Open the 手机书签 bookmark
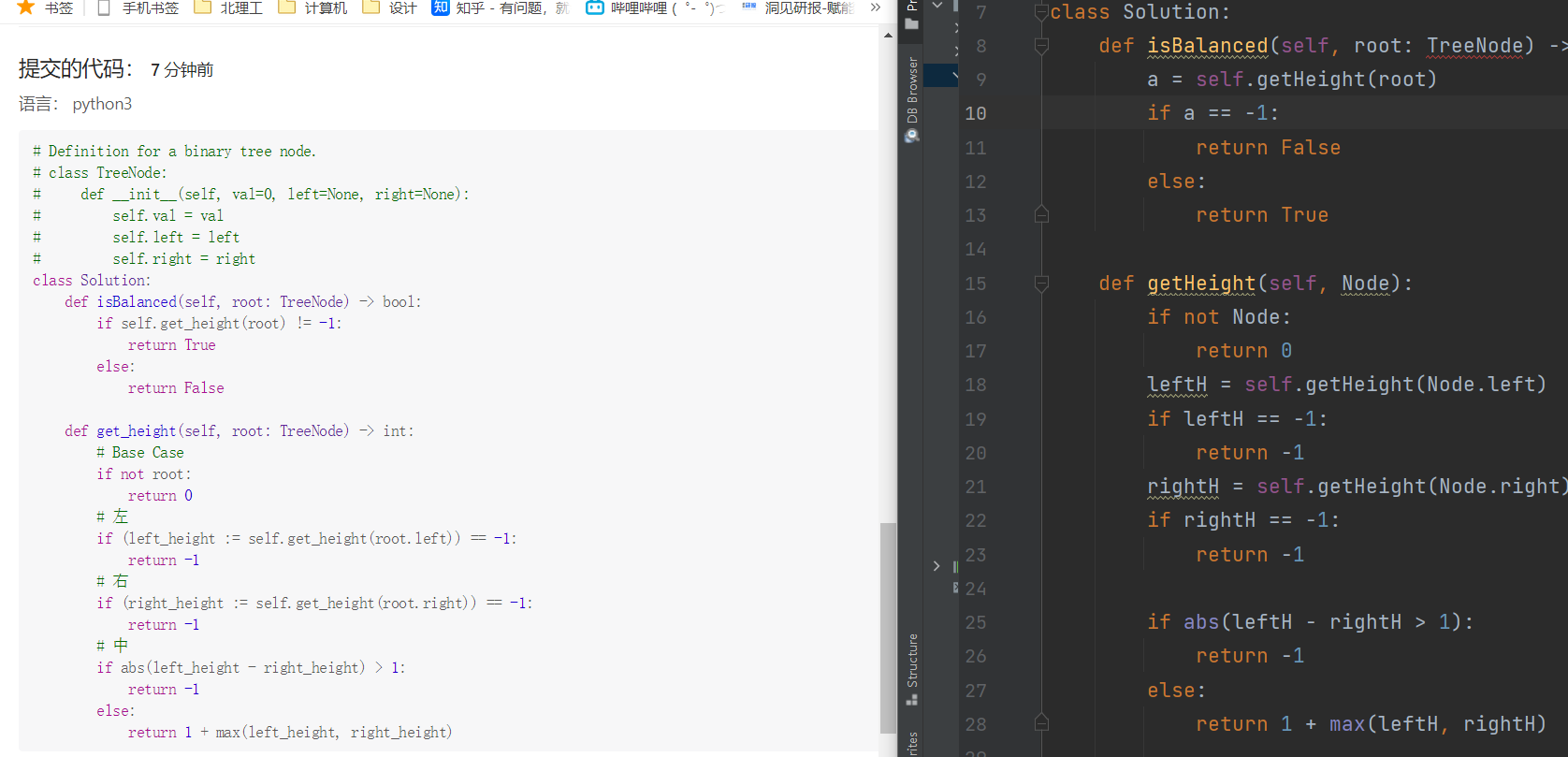Viewport: 1568px width, 757px height. (x=138, y=7)
